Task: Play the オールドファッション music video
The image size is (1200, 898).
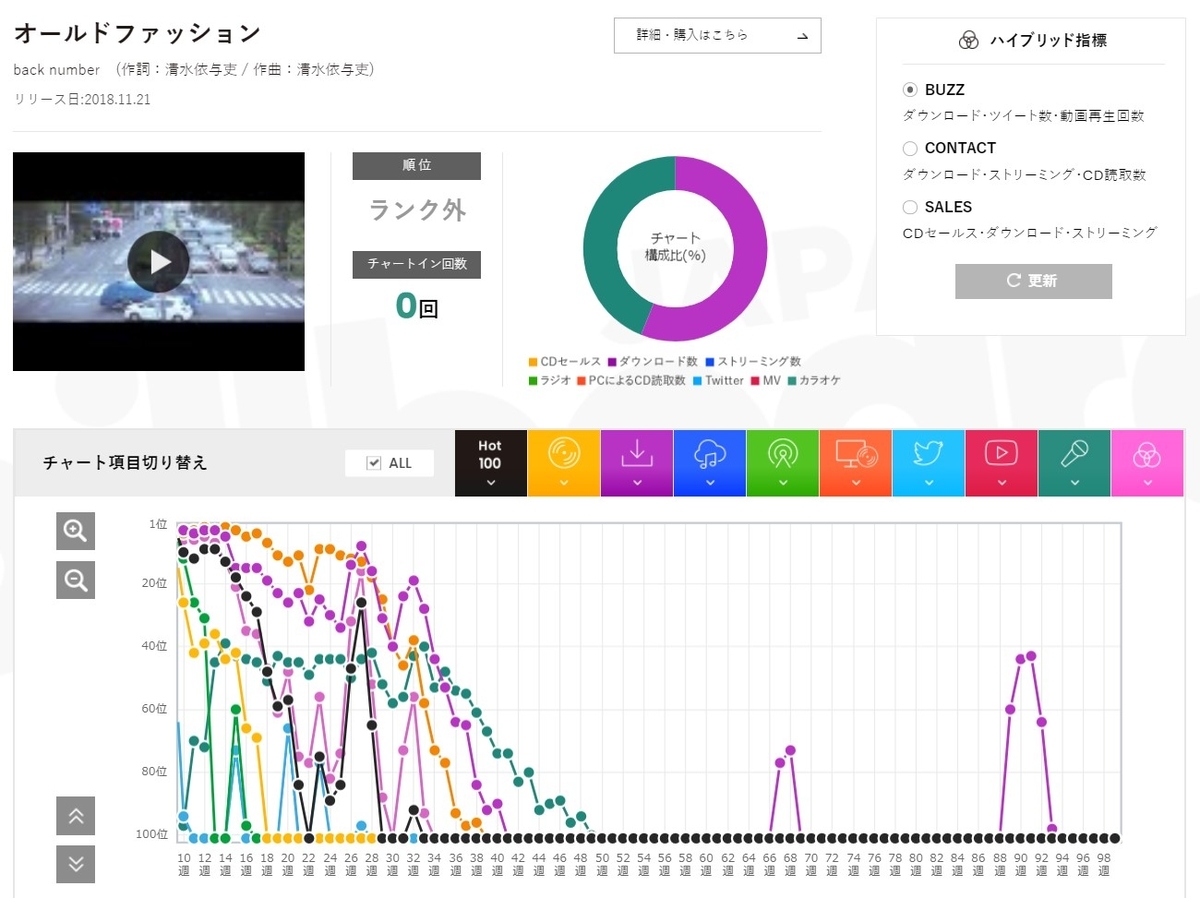Action: [x=159, y=262]
